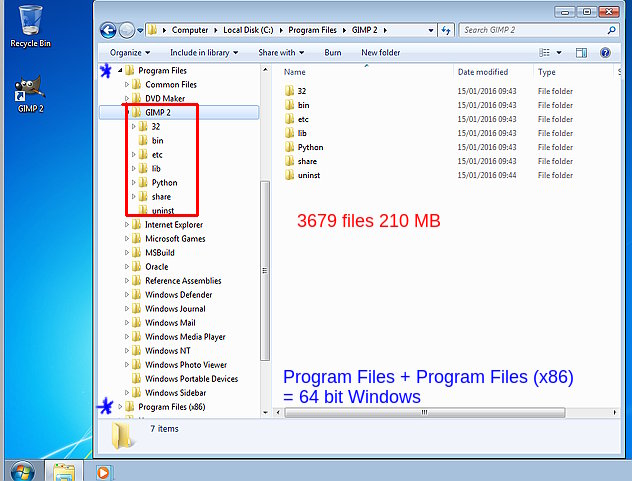Screen dimensions: 632x481
Task: Open Windows Media Player from taskbar
Action: (x=103, y=472)
